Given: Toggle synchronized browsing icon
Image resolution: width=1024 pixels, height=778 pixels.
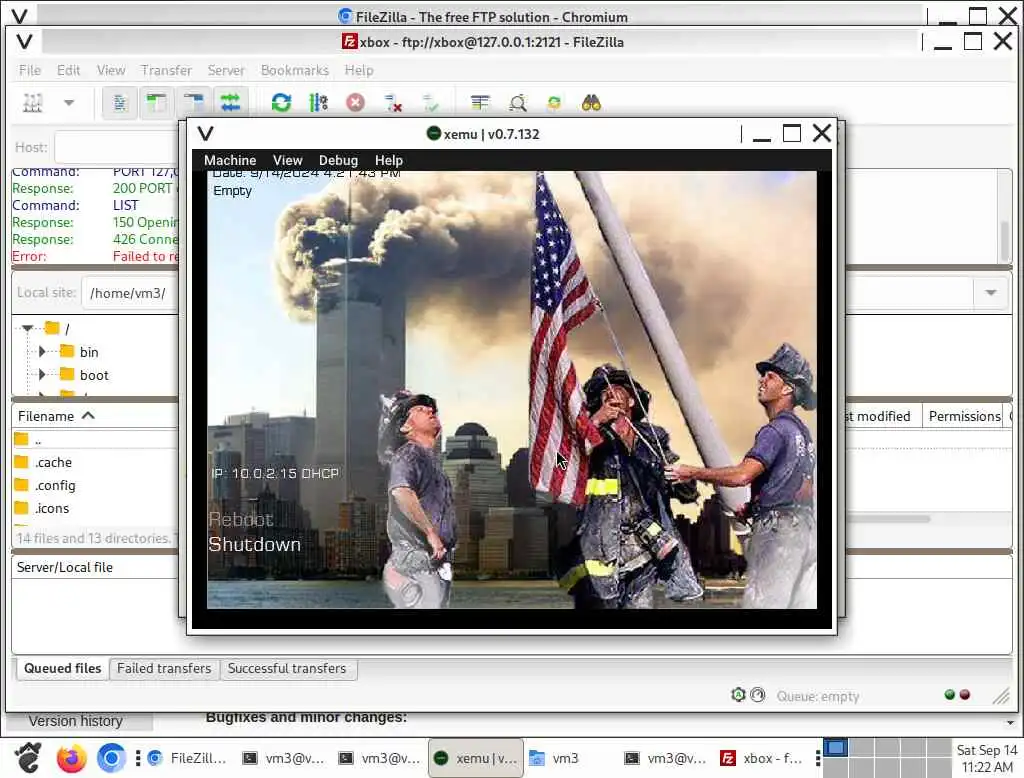Looking at the screenshot, I should point(554,103).
